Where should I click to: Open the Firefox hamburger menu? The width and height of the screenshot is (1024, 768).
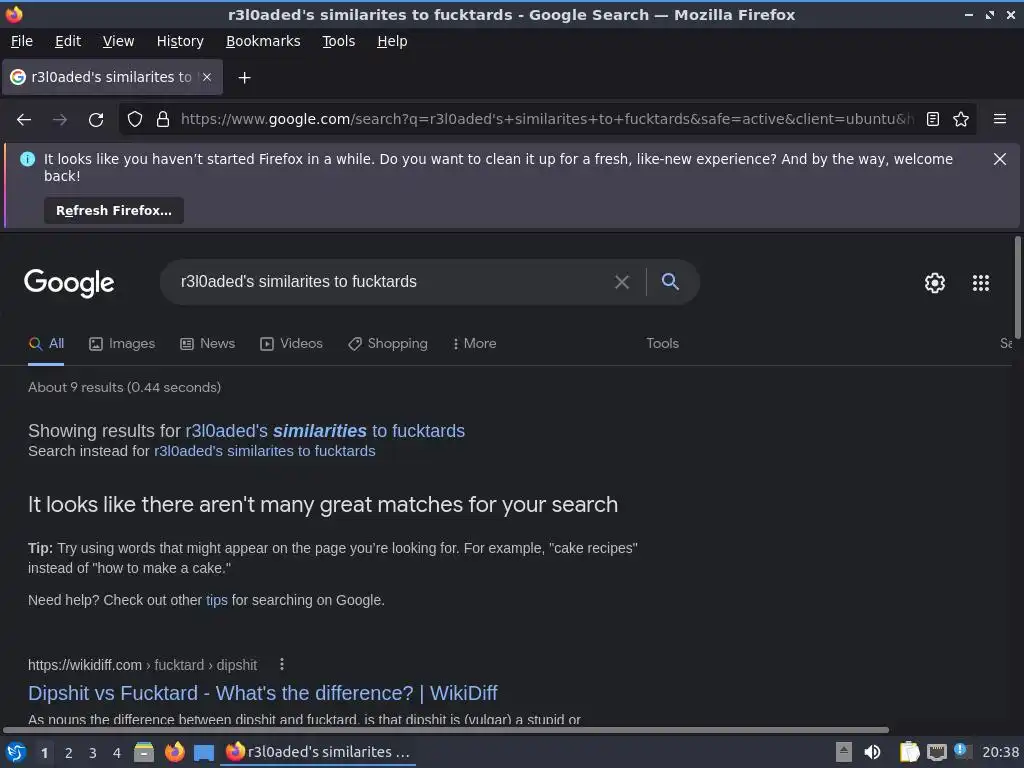[1000, 119]
